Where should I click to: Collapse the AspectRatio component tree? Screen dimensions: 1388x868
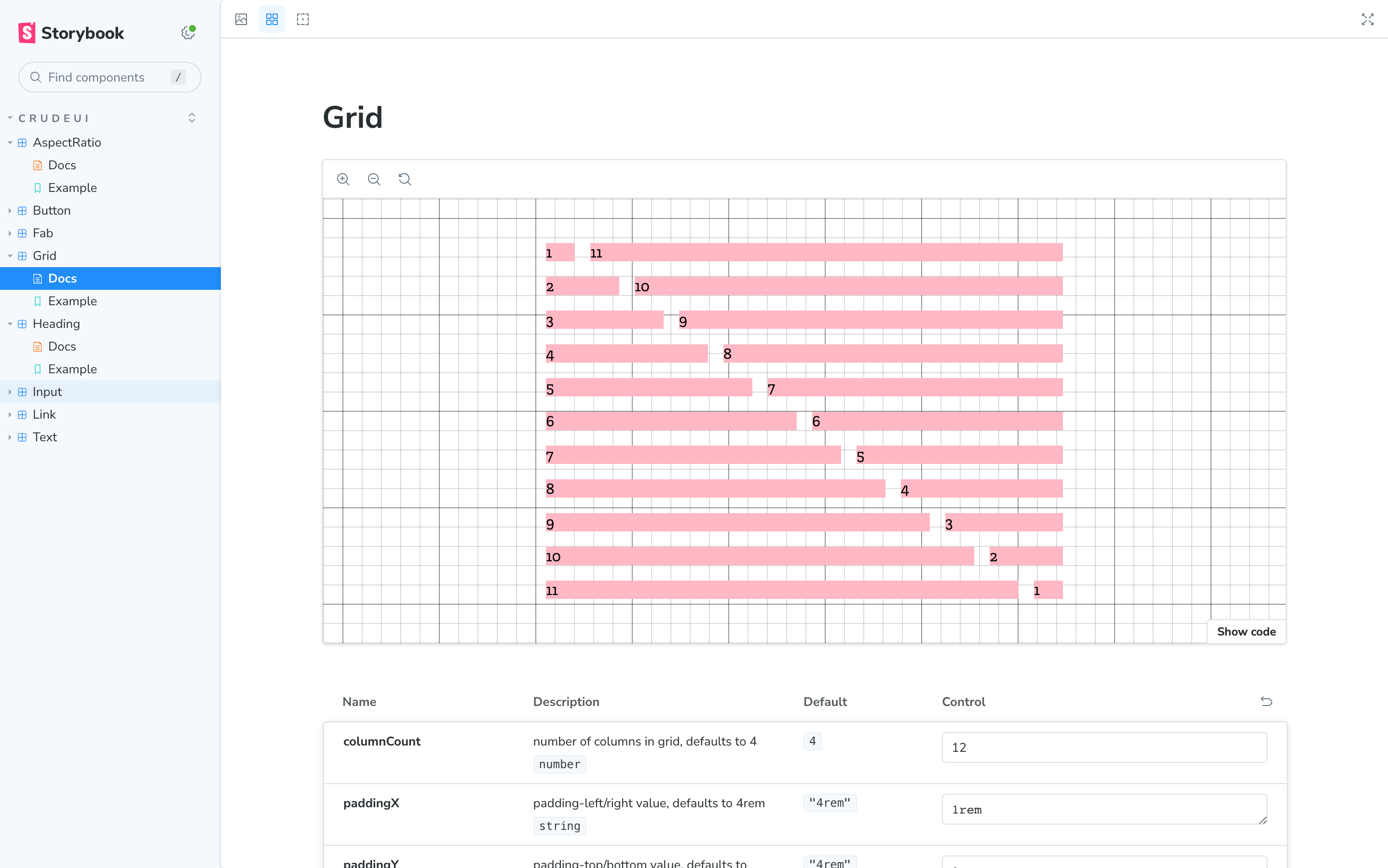coord(67,142)
